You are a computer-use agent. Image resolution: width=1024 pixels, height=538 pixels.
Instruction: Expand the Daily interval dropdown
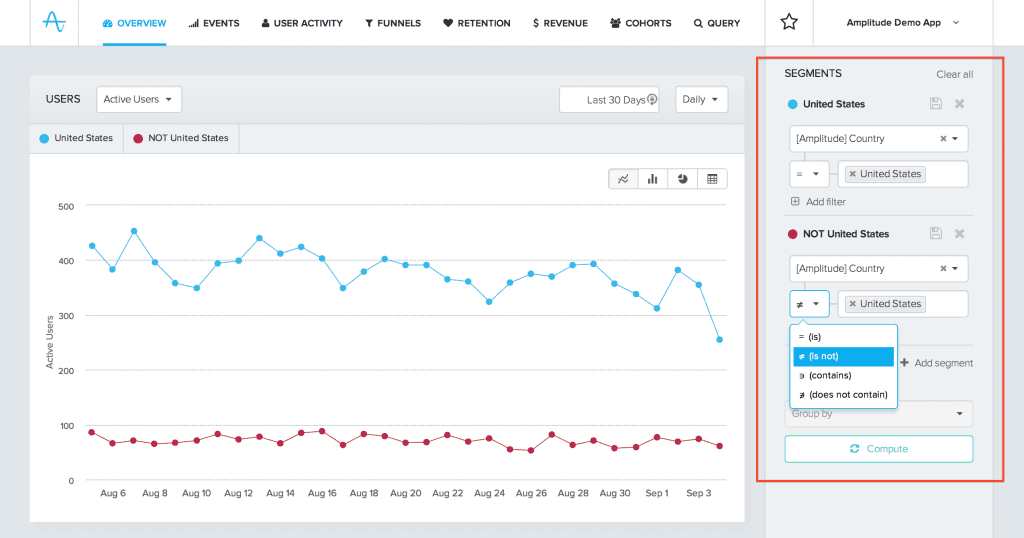[x=701, y=99]
